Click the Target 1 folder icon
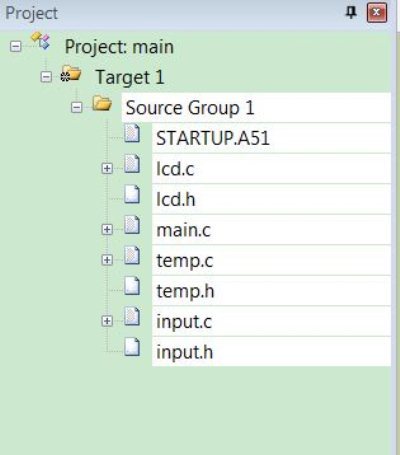The image size is (400, 455). [x=71, y=74]
